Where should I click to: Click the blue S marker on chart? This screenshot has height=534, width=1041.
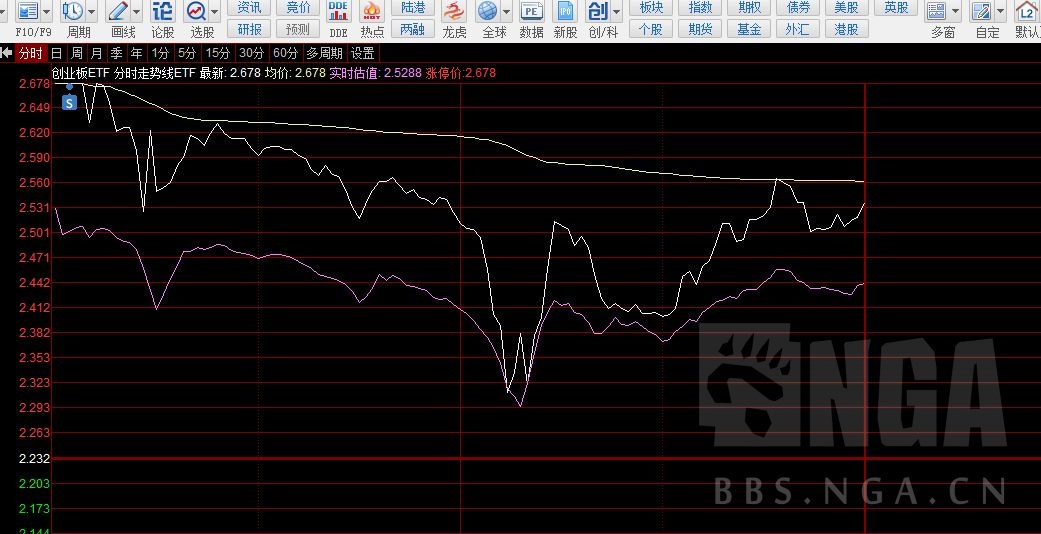[x=70, y=102]
